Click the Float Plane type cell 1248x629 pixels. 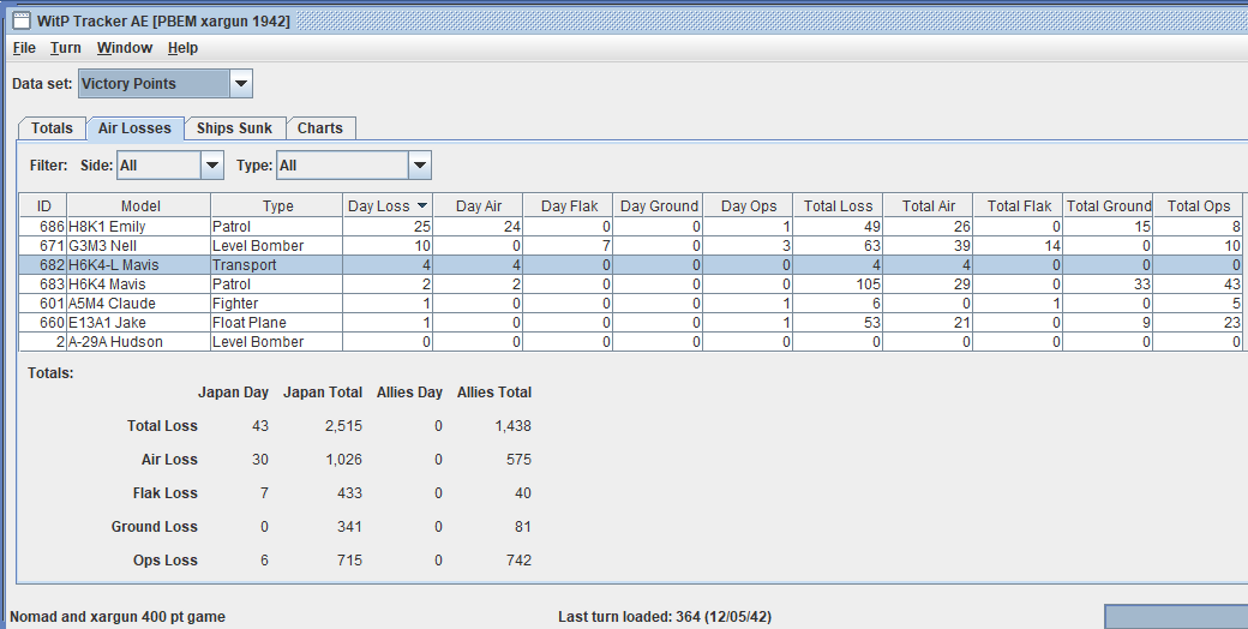[277, 322]
